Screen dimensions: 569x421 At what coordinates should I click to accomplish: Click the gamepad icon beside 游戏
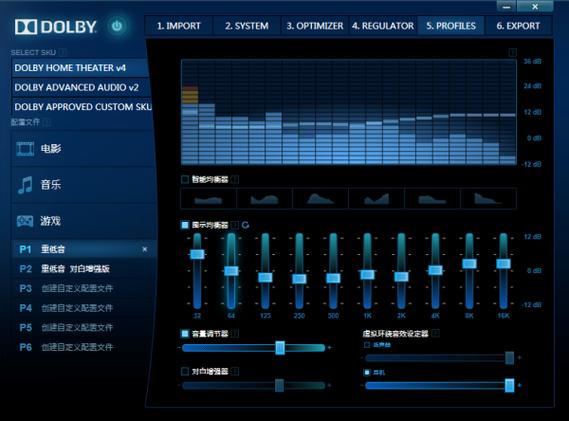point(25,221)
